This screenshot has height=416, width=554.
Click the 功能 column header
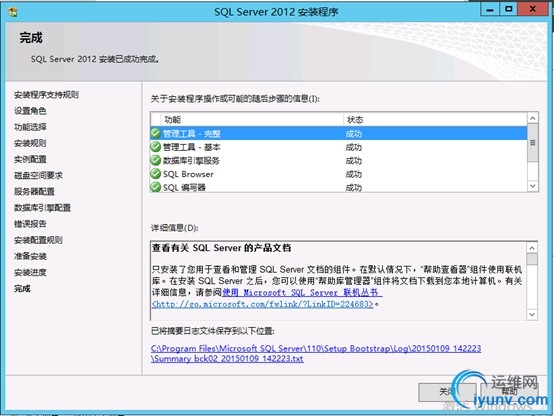(x=252, y=119)
